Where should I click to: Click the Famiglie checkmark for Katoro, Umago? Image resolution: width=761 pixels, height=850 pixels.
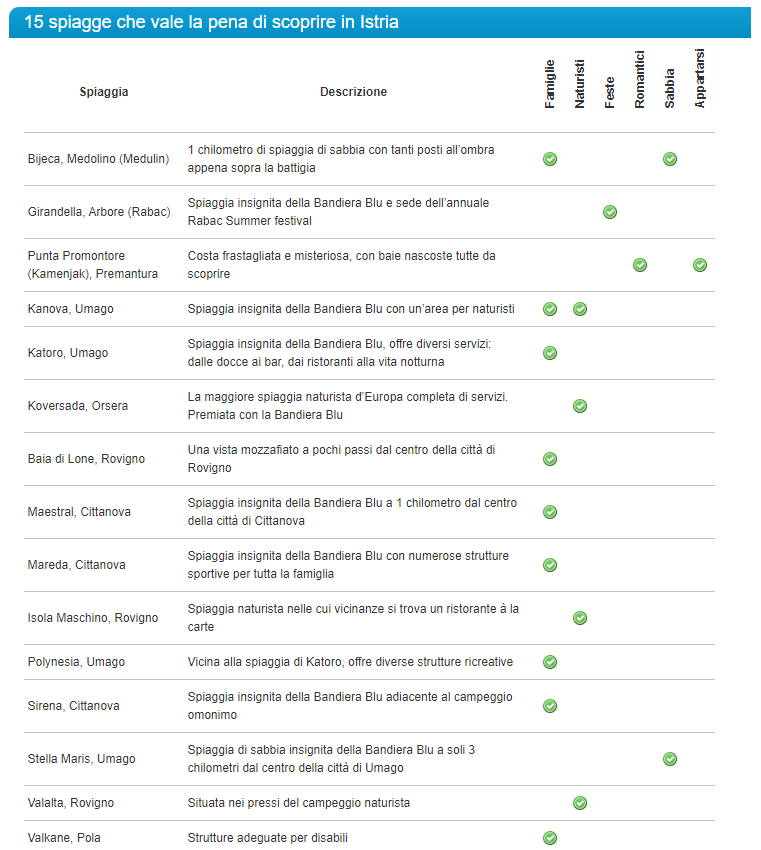click(550, 353)
